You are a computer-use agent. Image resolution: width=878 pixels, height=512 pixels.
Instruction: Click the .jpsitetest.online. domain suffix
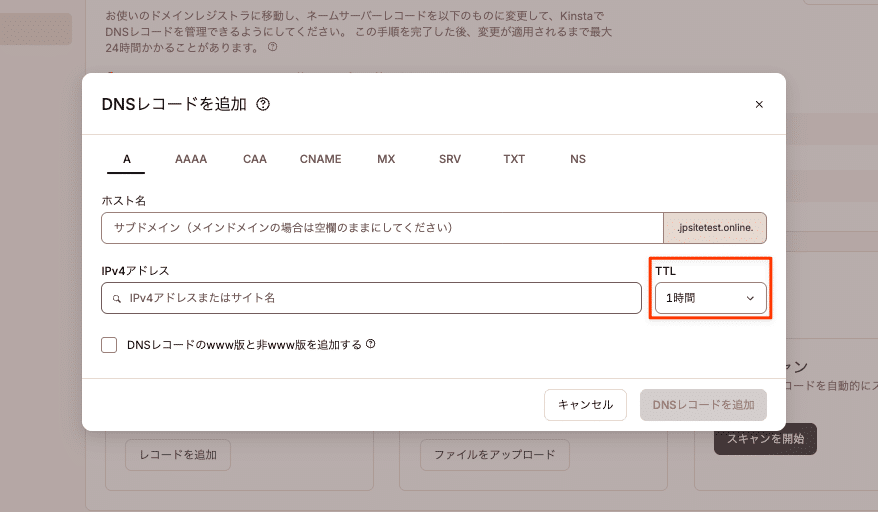point(715,228)
